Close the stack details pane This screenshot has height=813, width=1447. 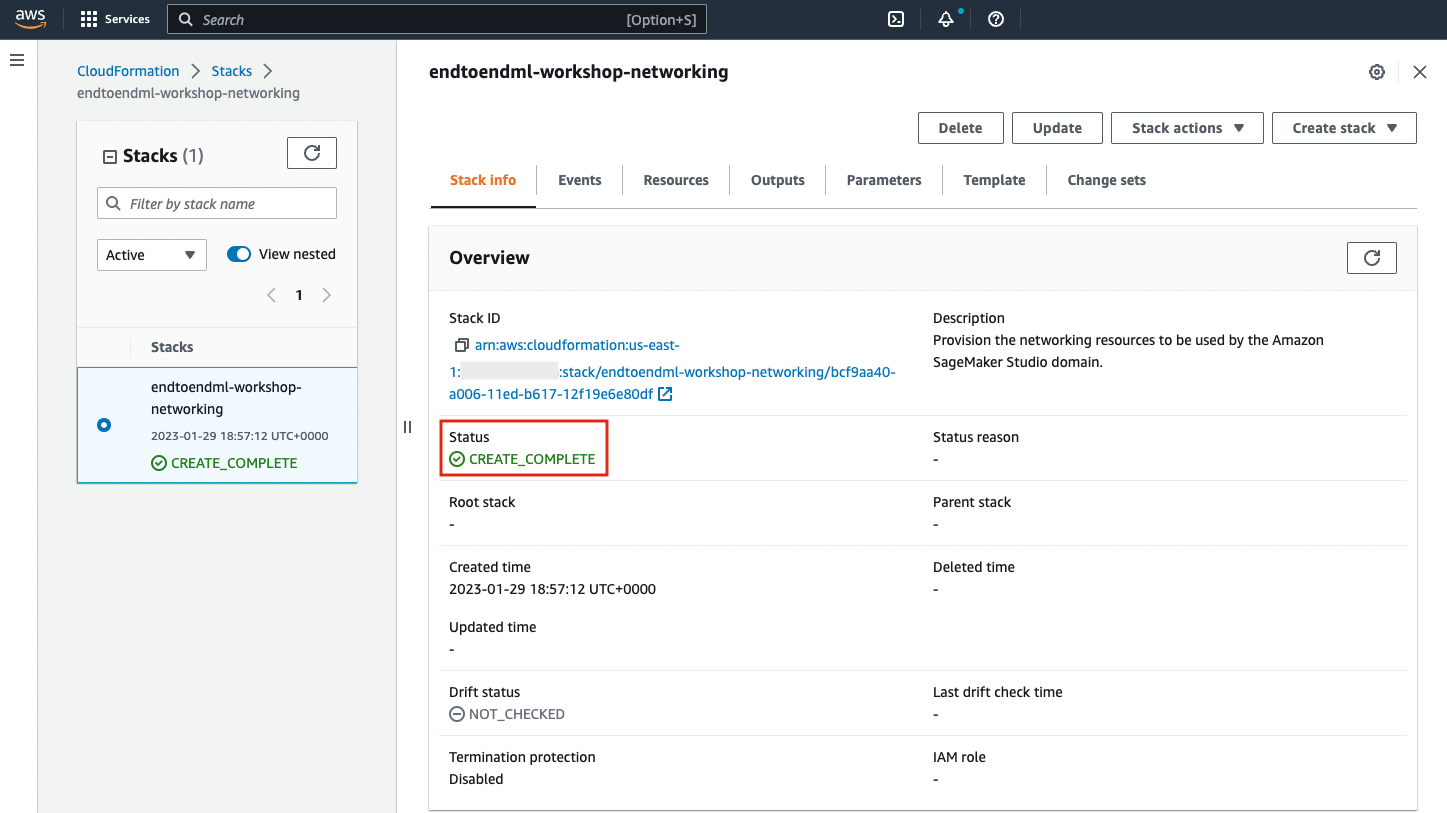pos(1419,72)
